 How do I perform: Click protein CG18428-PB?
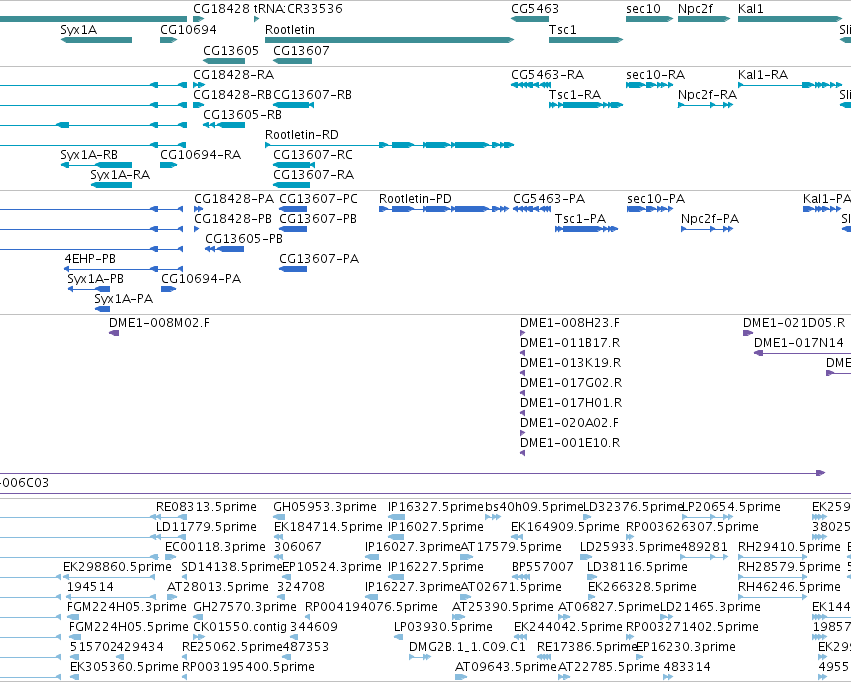(233, 219)
